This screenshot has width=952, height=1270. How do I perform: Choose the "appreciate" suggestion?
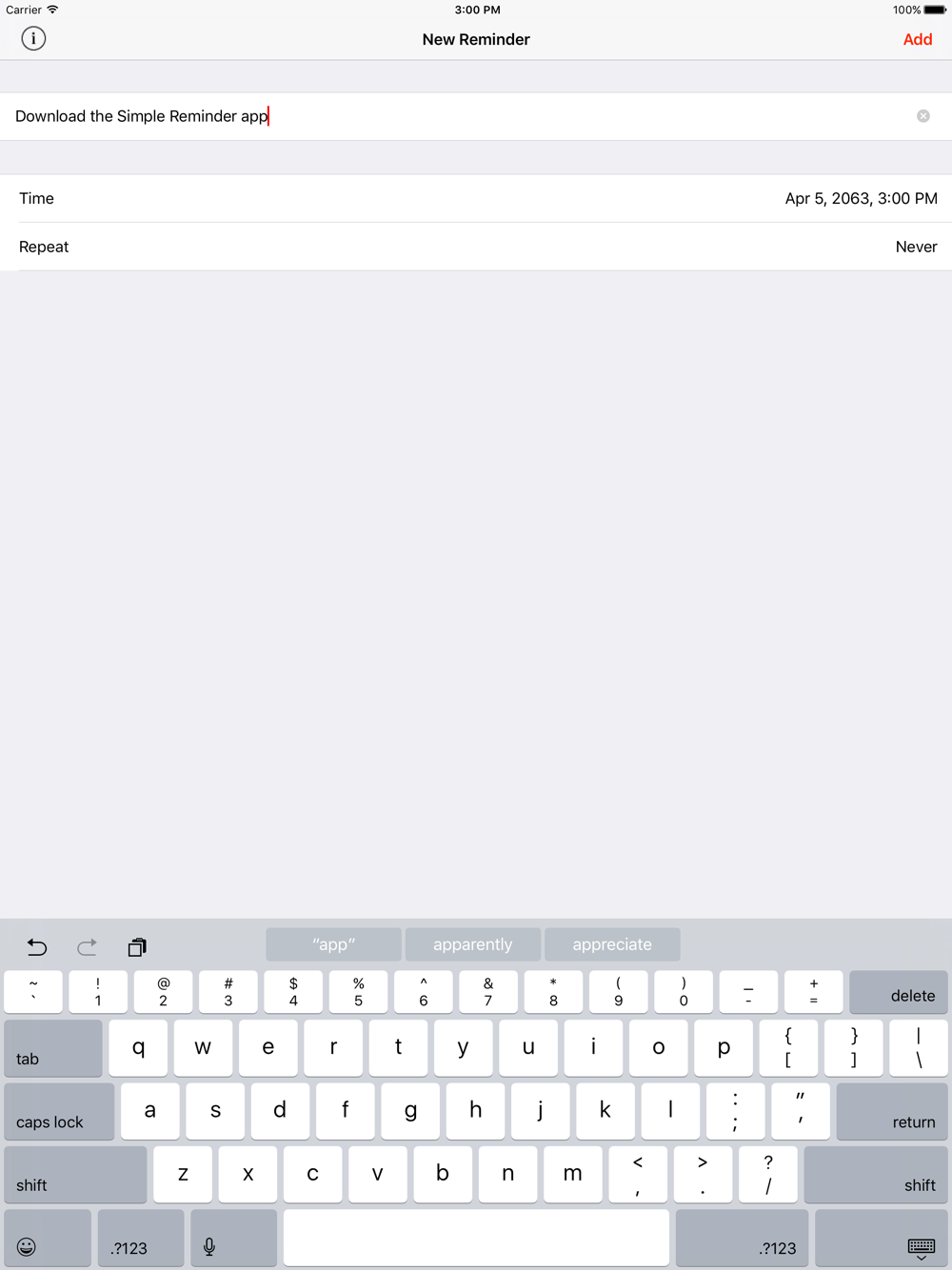[x=612, y=944]
